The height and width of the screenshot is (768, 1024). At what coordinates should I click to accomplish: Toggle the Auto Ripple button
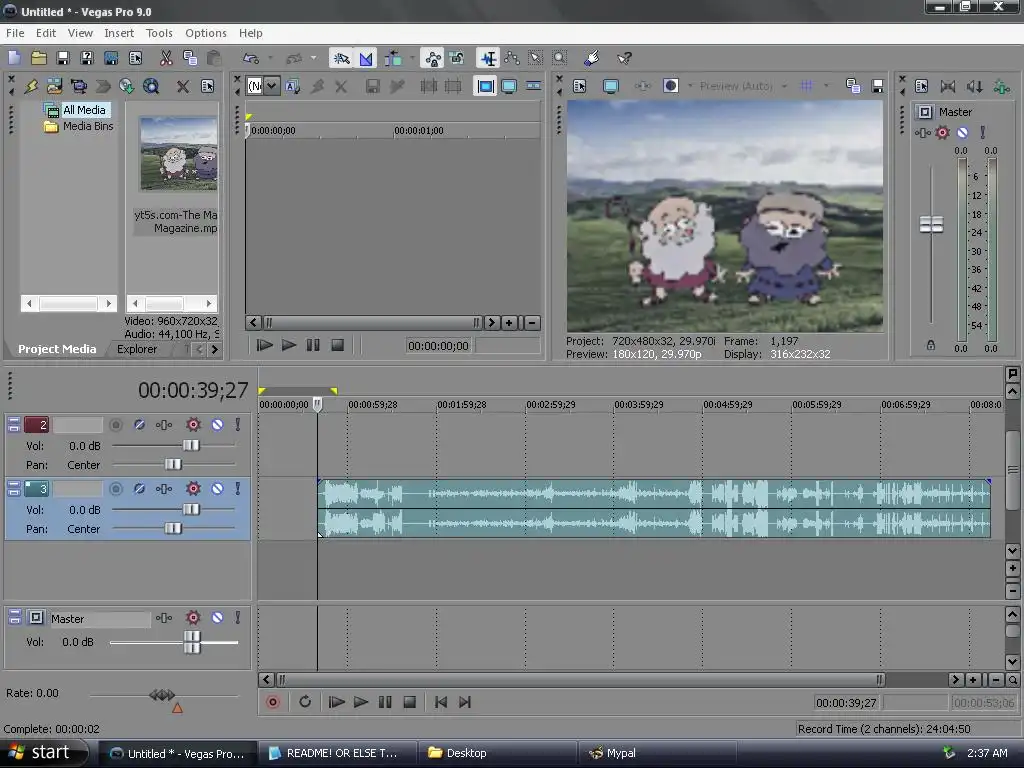[393, 58]
